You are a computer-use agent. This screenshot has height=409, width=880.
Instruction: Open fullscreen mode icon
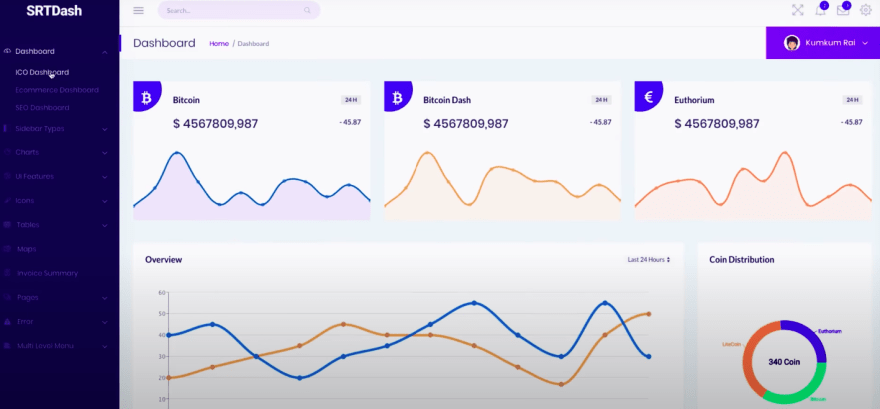798,10
